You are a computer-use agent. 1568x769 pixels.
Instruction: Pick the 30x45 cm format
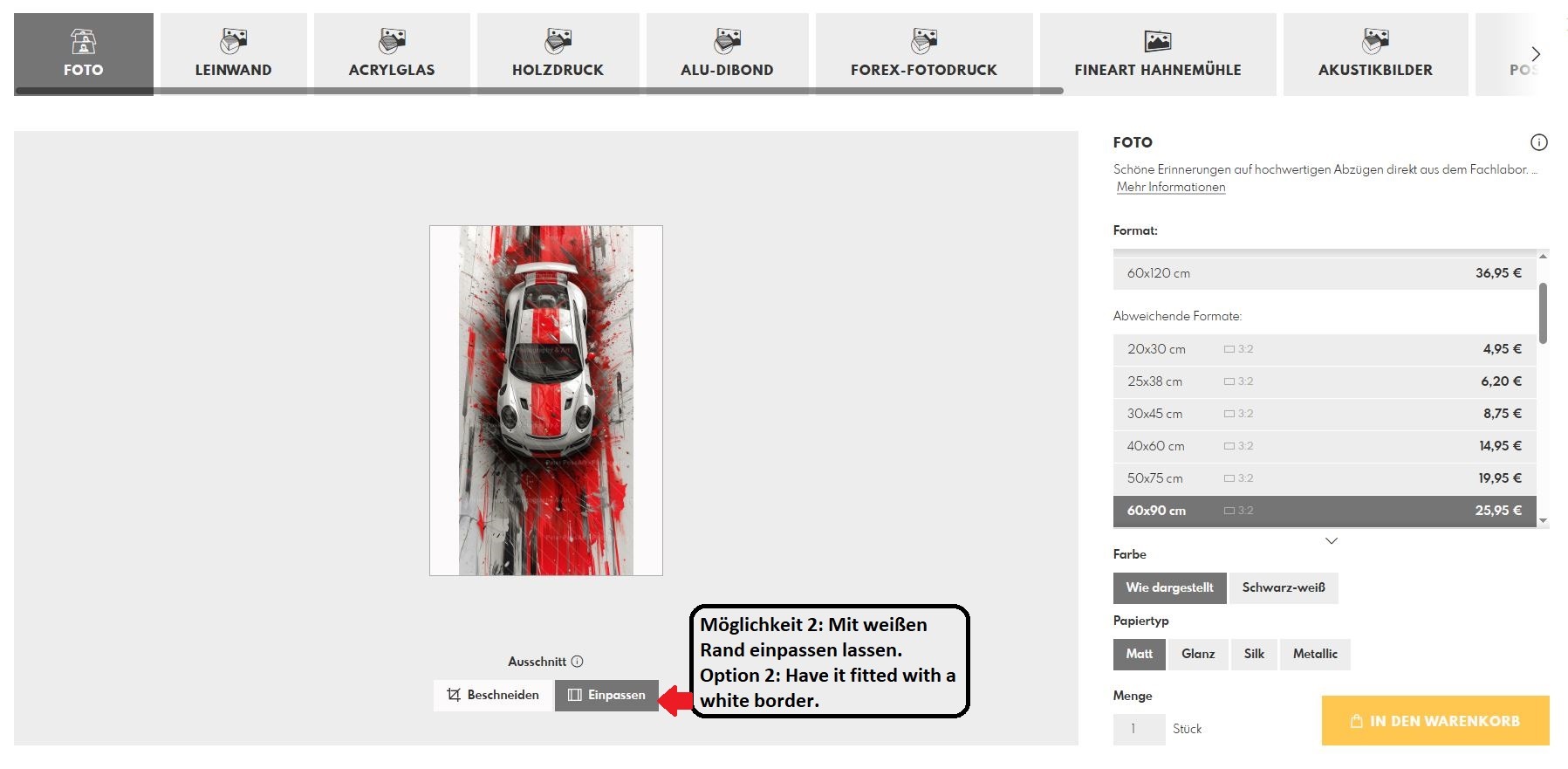click(x=1325, y=414)
